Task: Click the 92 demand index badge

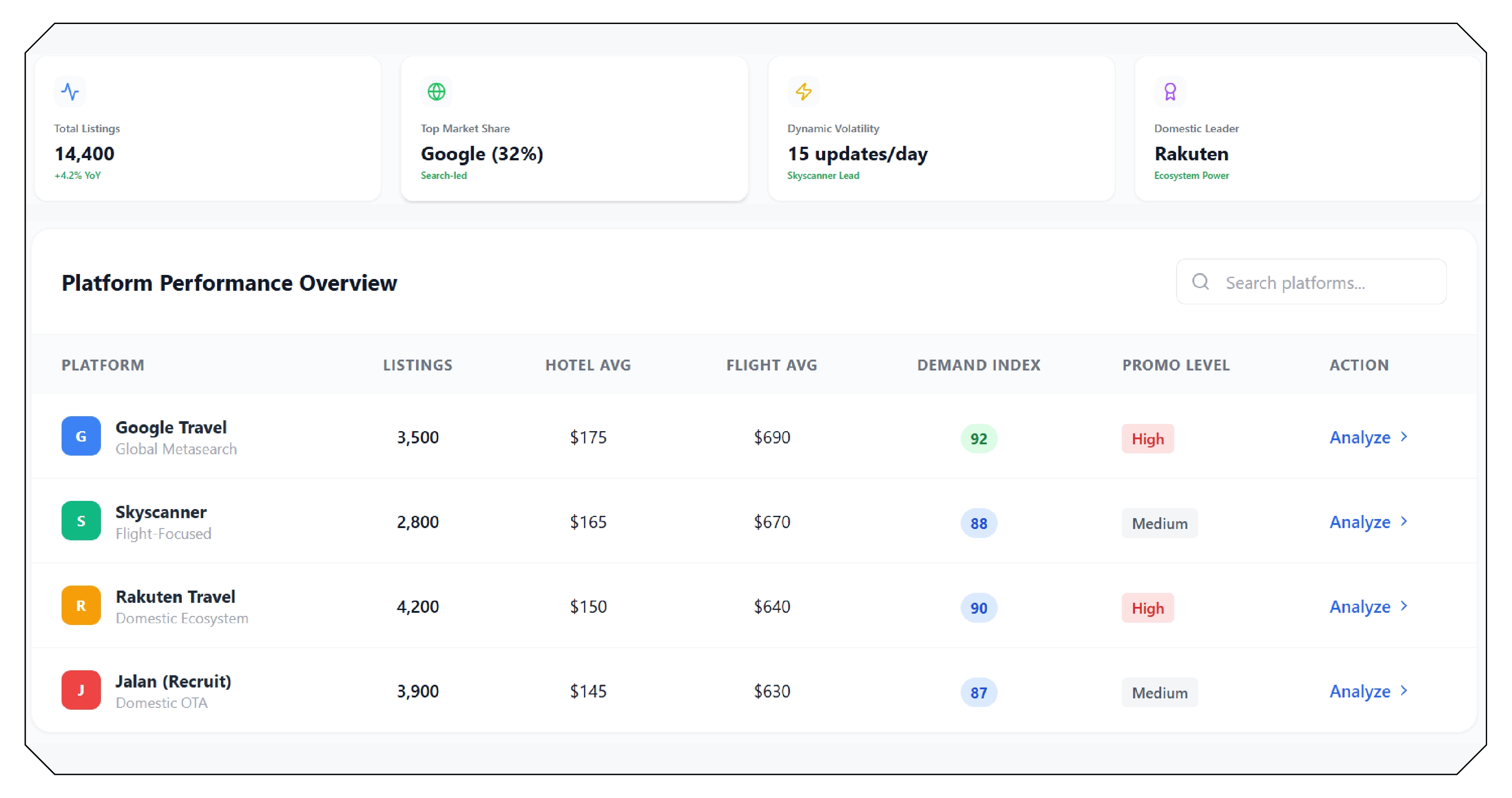Action: 978,439
